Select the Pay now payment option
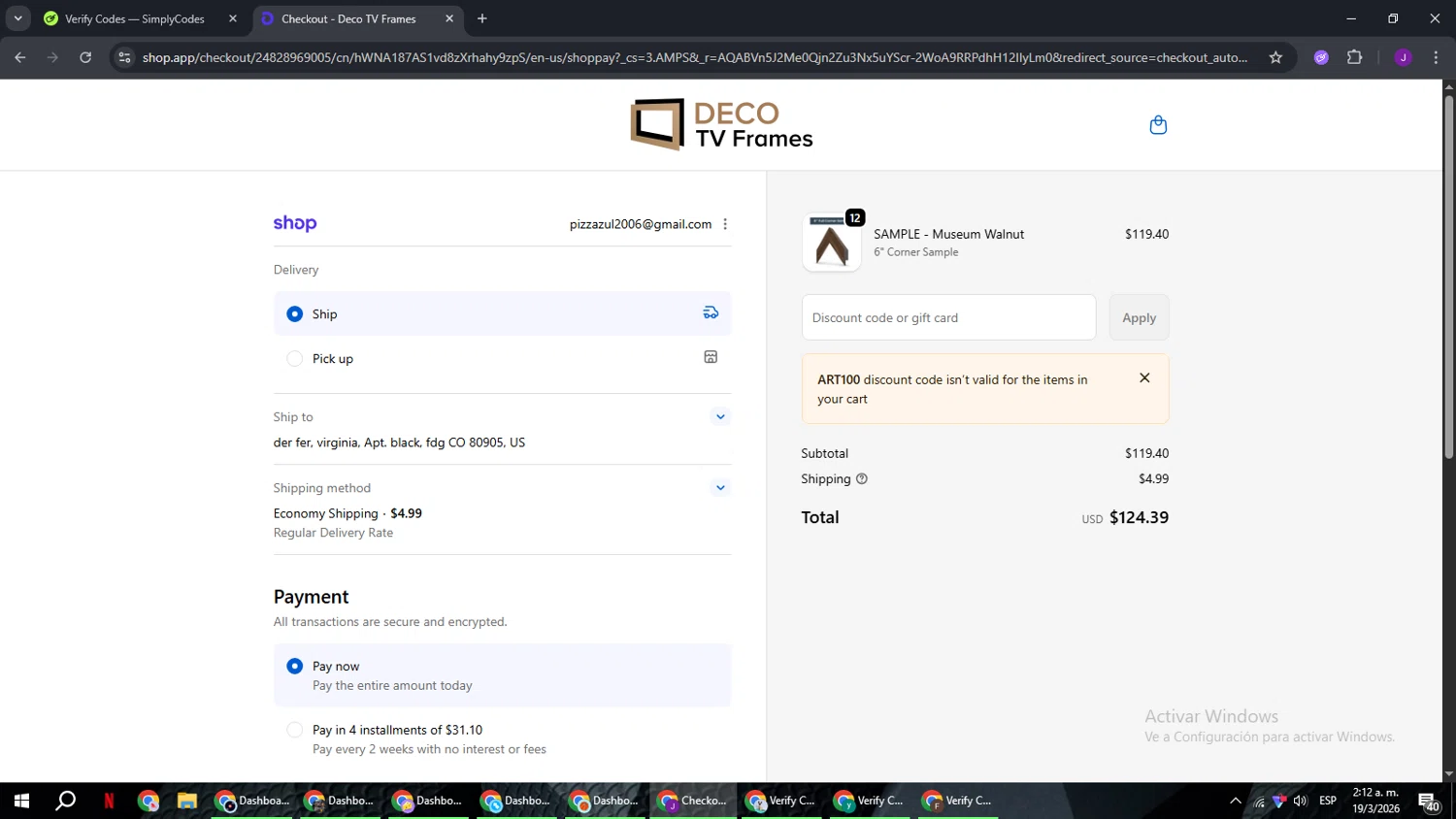Viewport: 1456px width, 819px height. [295, 667]
